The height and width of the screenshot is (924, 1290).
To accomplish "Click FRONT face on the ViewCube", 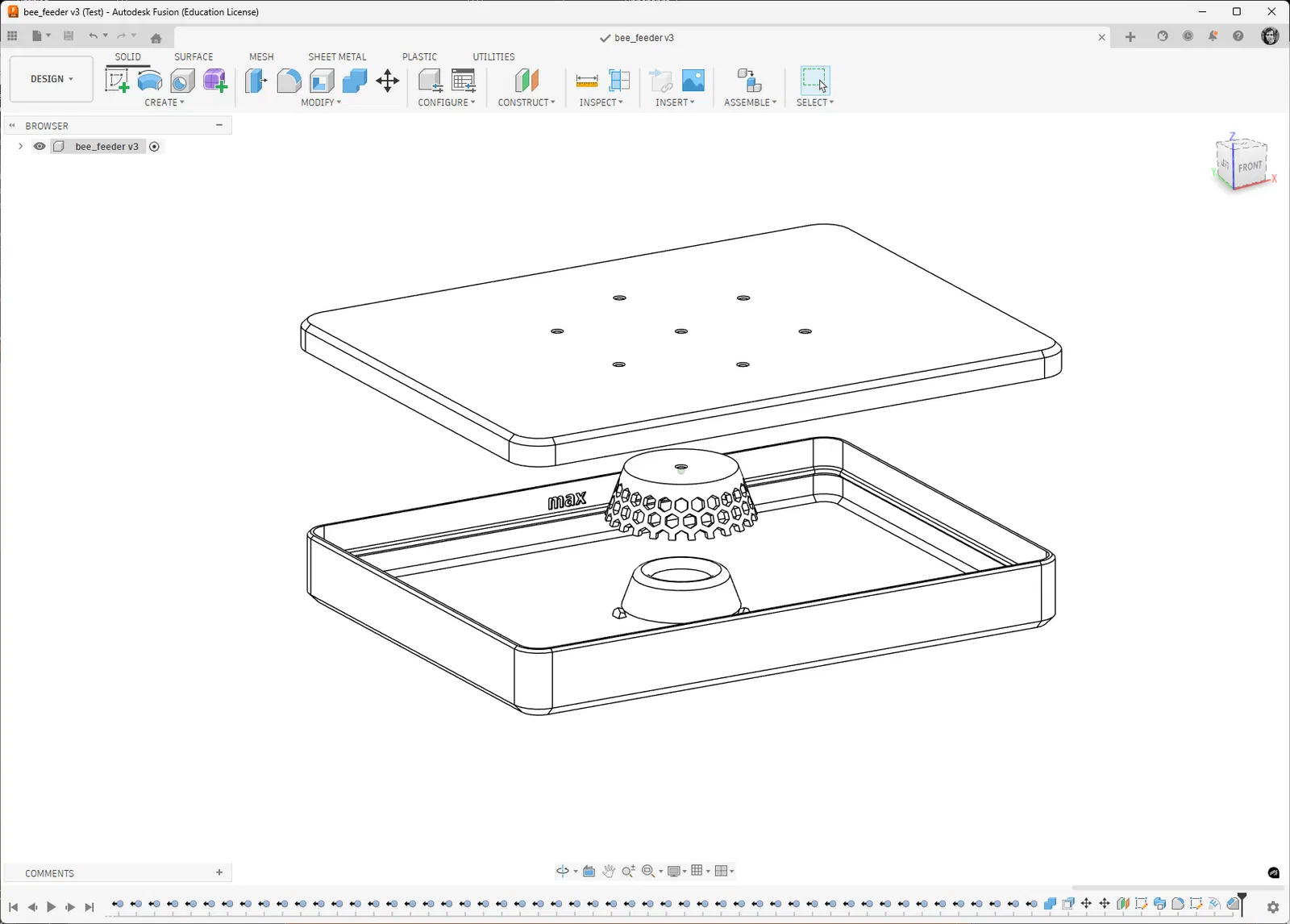I will [1250, 166].
